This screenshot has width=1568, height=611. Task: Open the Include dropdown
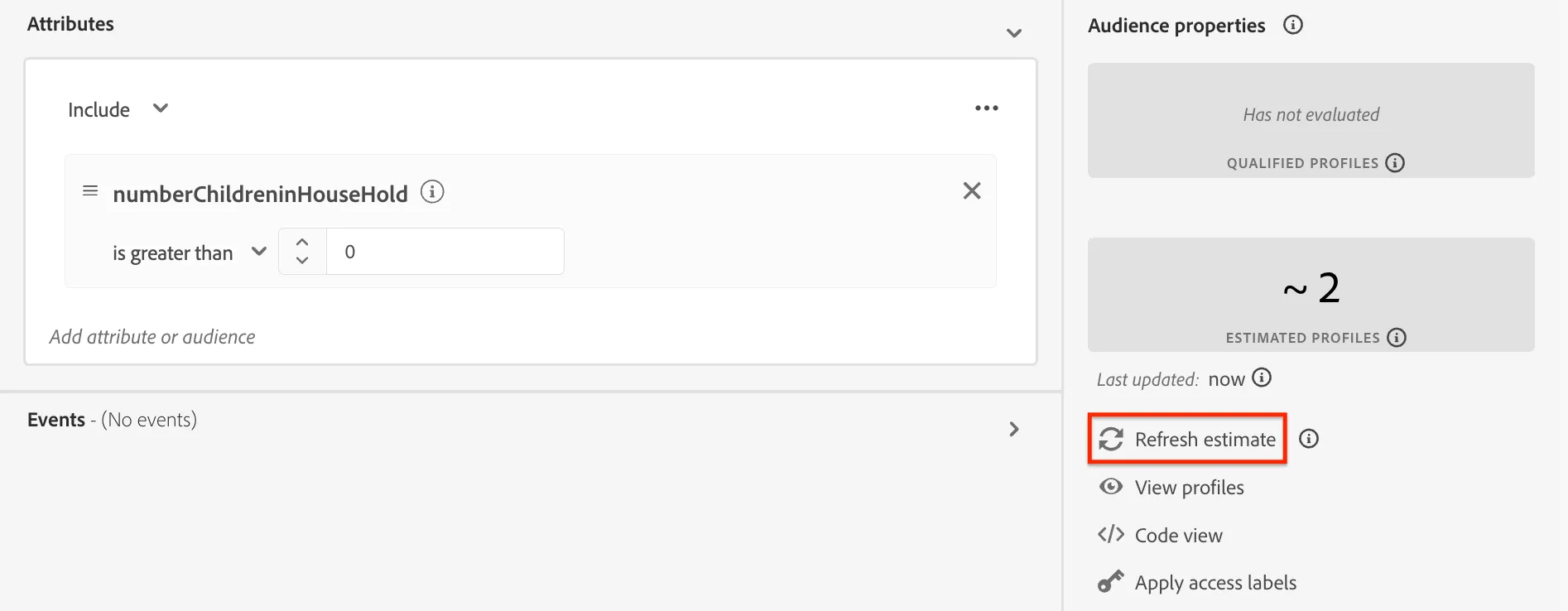click(161, 108)
